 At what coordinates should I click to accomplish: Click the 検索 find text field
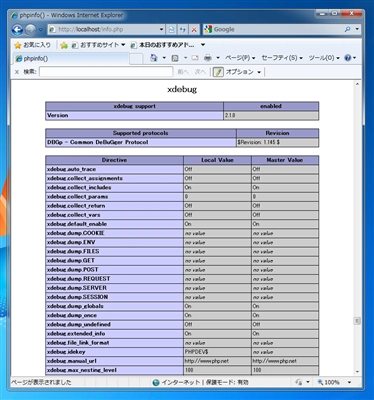(106, 72)
